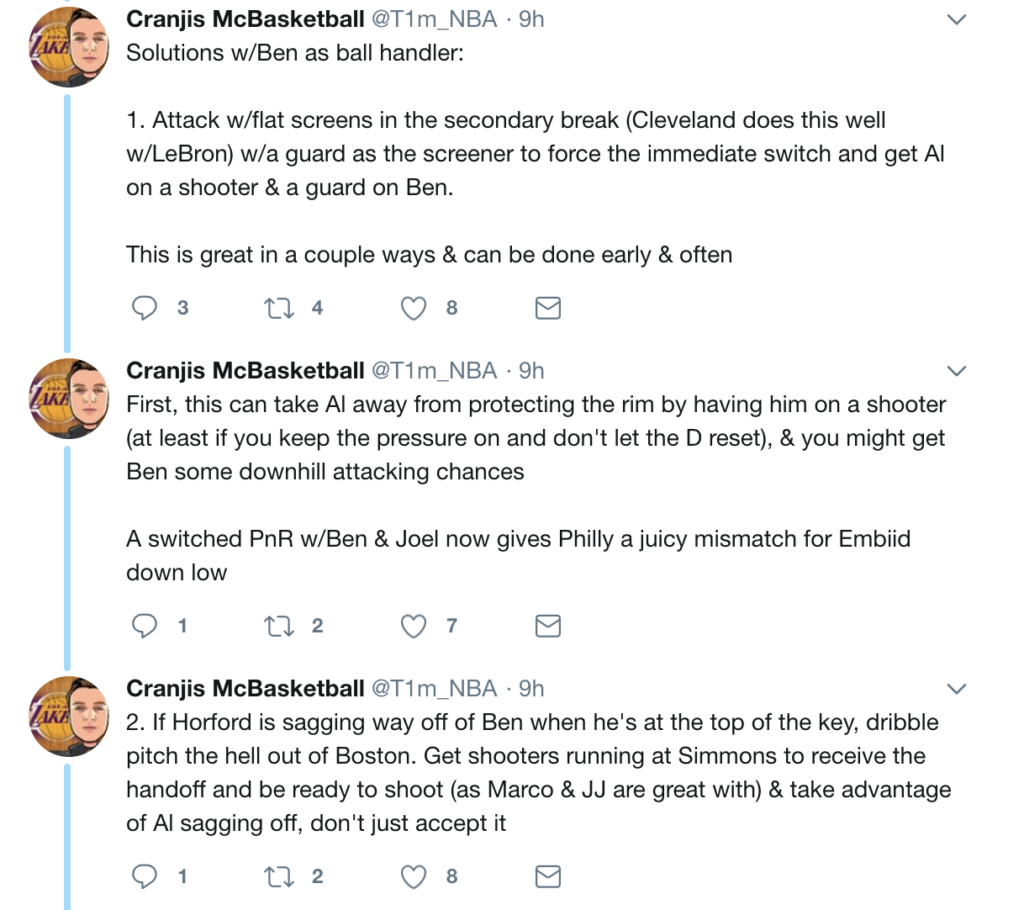Reply to the Horford sagging tweet

[146, 877]
